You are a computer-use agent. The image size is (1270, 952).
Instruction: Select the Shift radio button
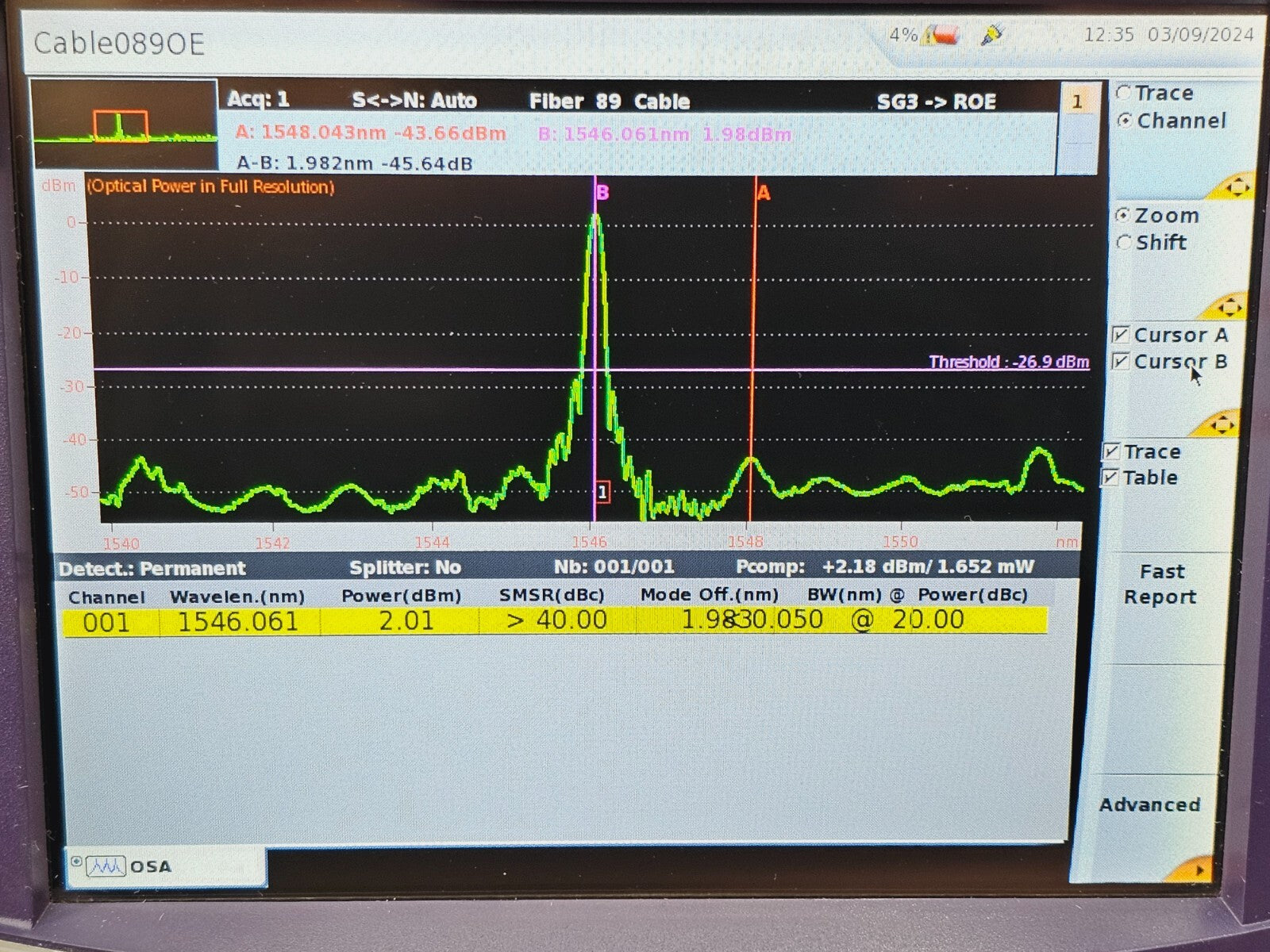click(1124, 244)
